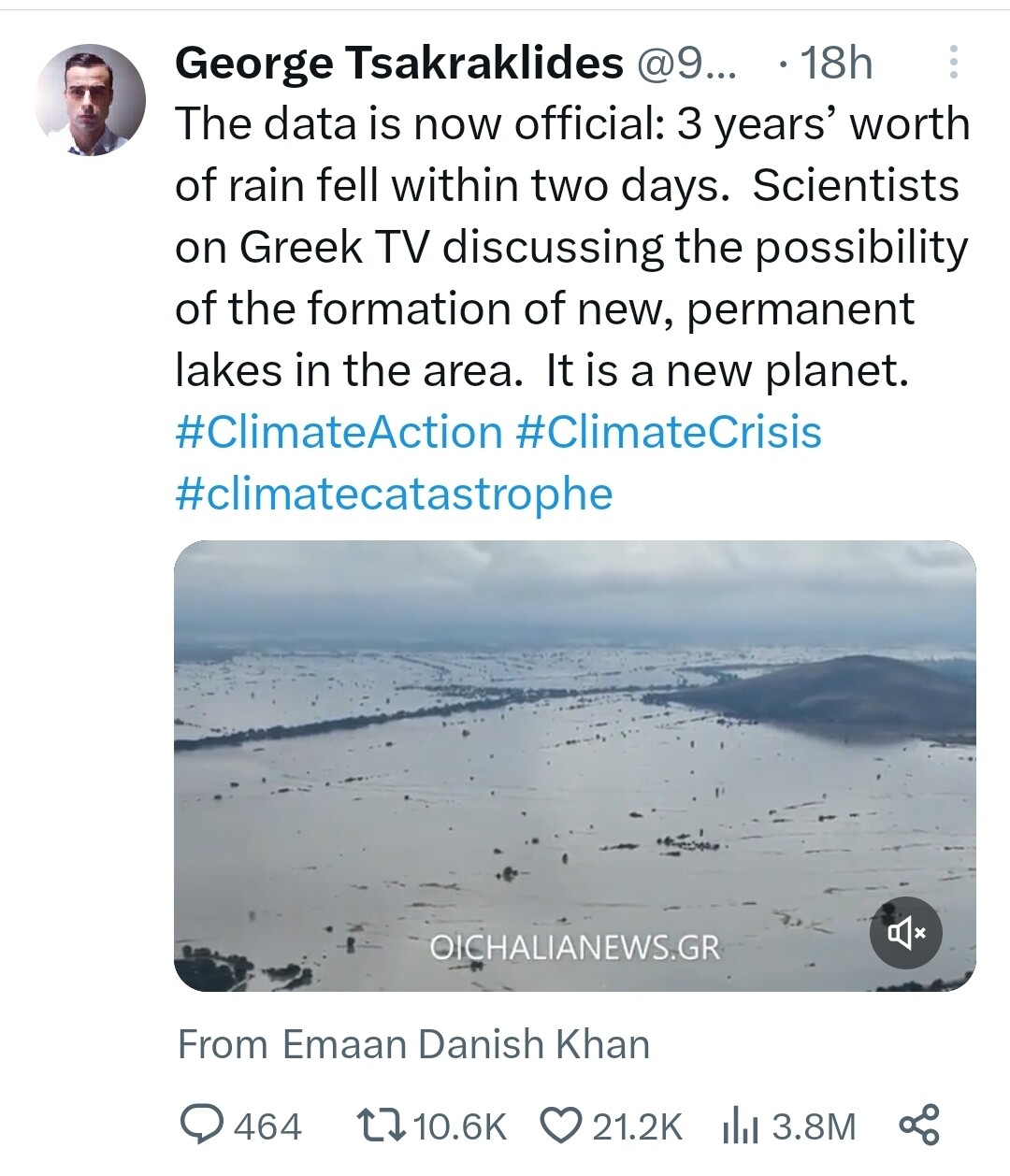Open the tweet body text
The image size is (1010, 1176).
click(x=572, y=247)
